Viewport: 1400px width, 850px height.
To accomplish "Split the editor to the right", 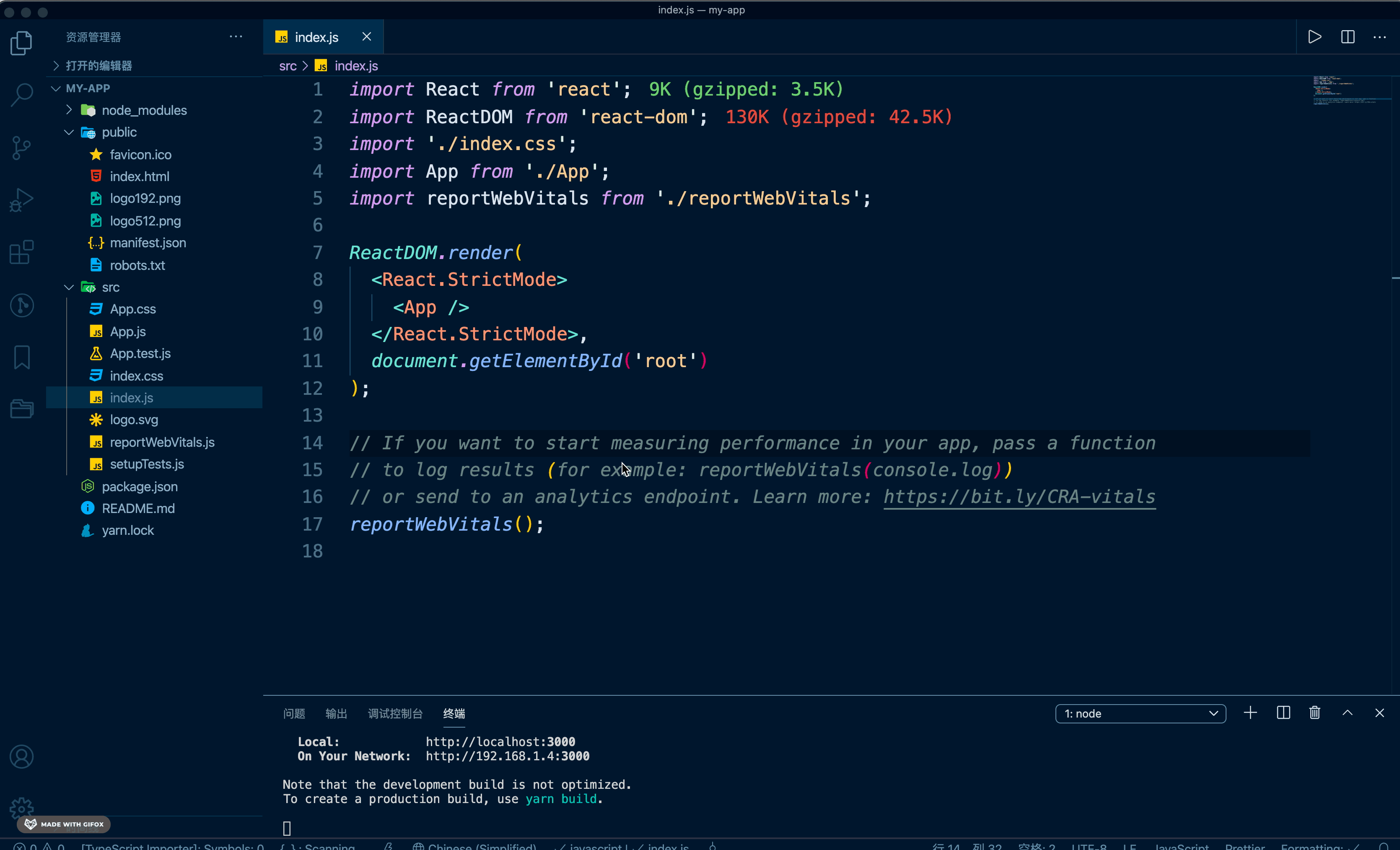I will coord(1348,37).
